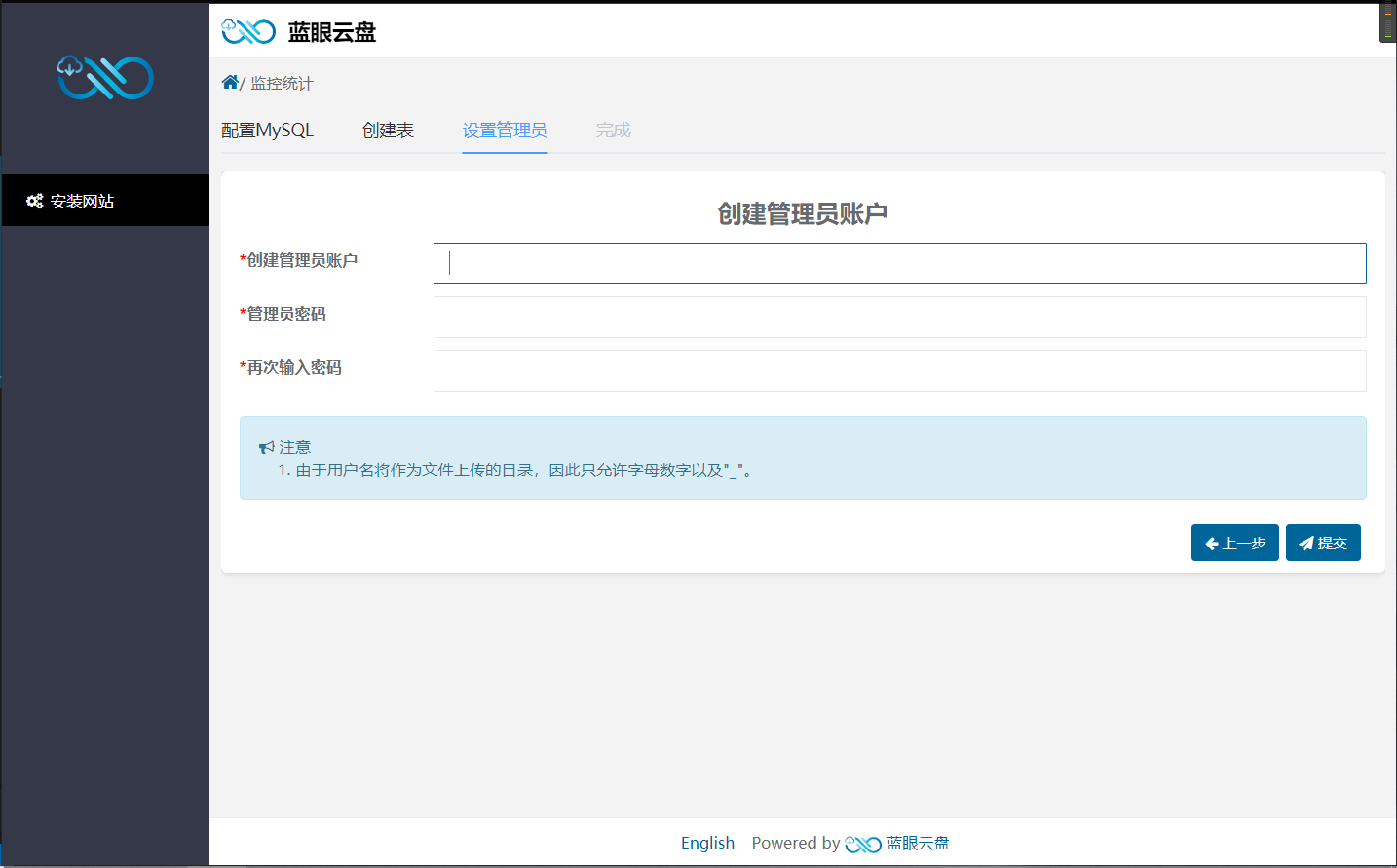The width and height of the screenshot is (1397, 868).
Task: Click the large cloud logo in the sidebar
Action: point(104,78)
